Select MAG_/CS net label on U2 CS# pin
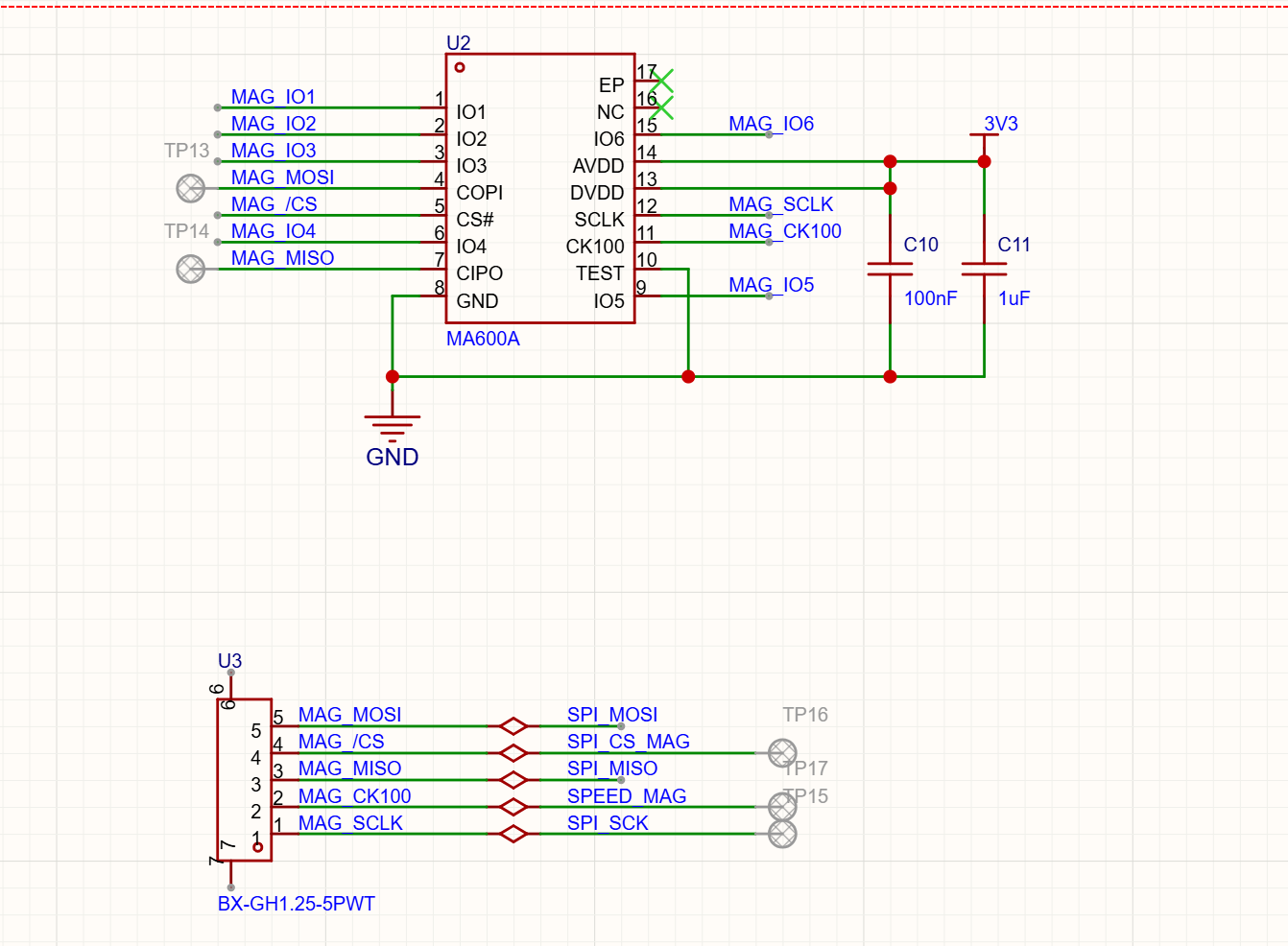1288x946 pixels. (x=274, y=204)
